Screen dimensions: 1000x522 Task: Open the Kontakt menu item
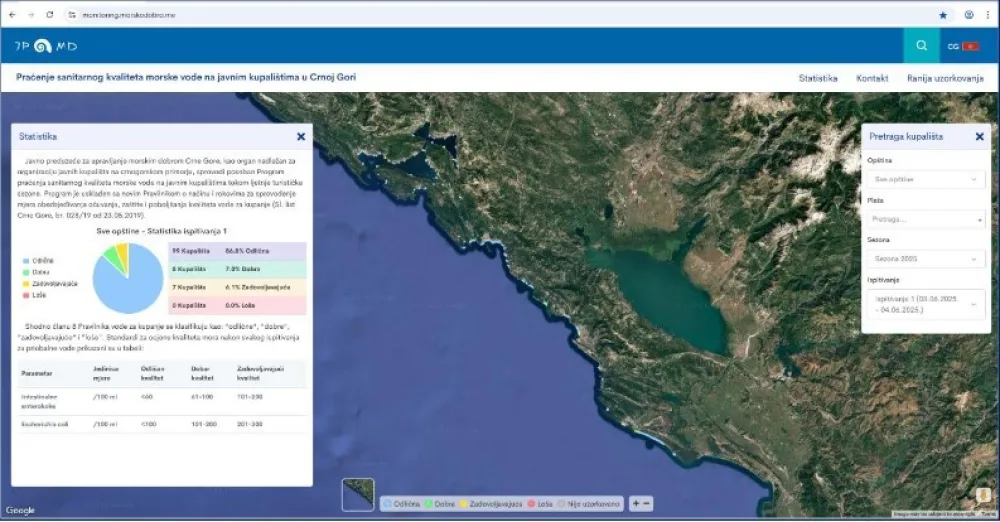point(872,78)
